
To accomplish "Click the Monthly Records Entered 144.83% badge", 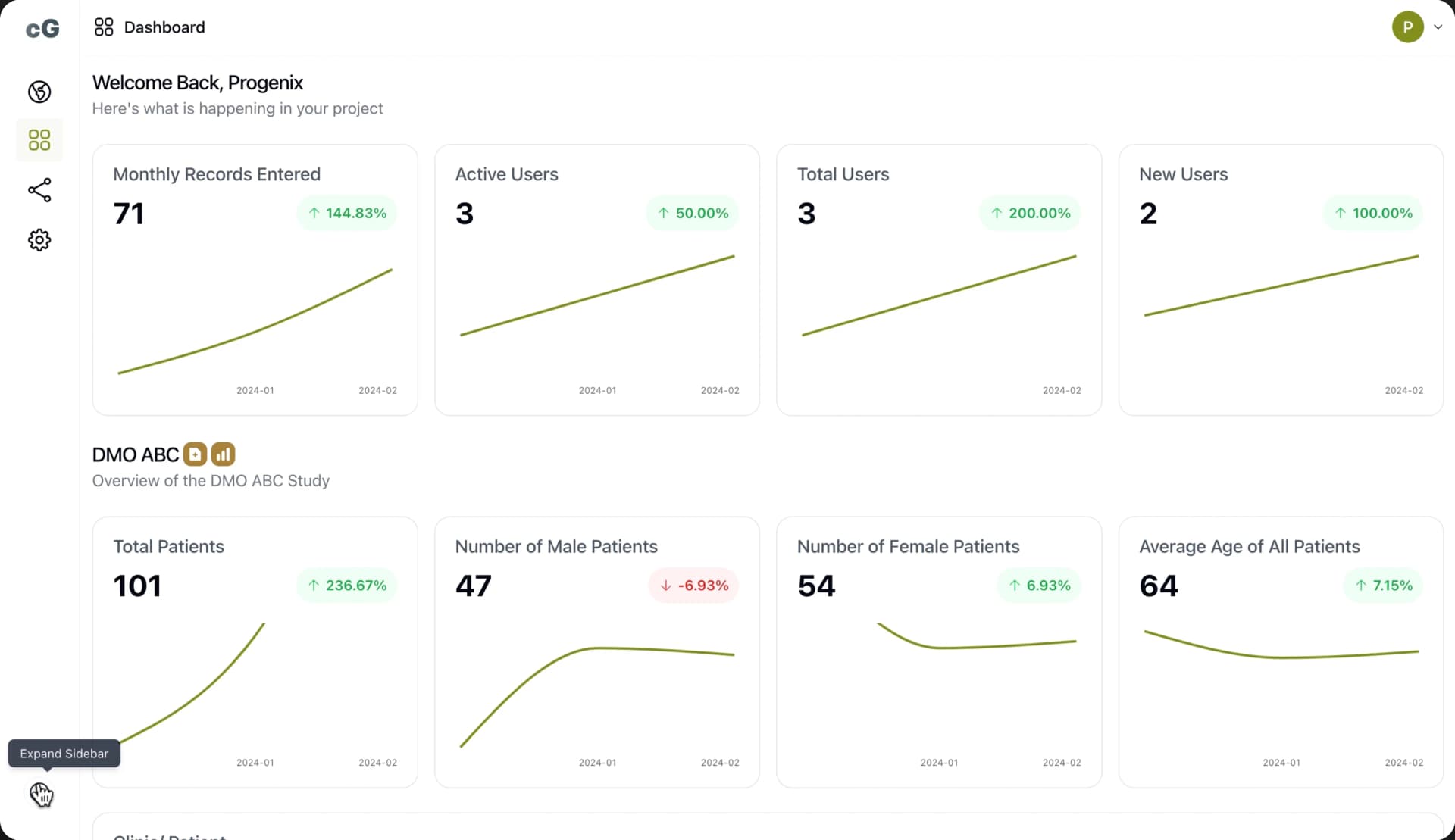I will coord(347,214).
